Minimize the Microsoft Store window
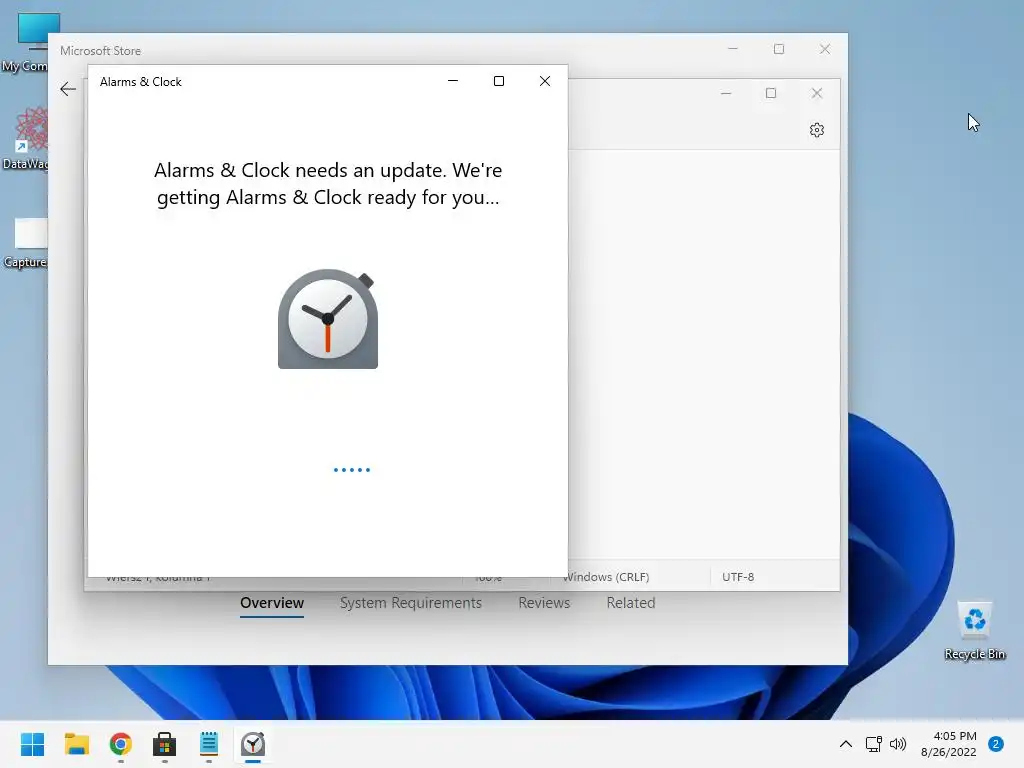1024x768 pixels. (x=733, y=49)
